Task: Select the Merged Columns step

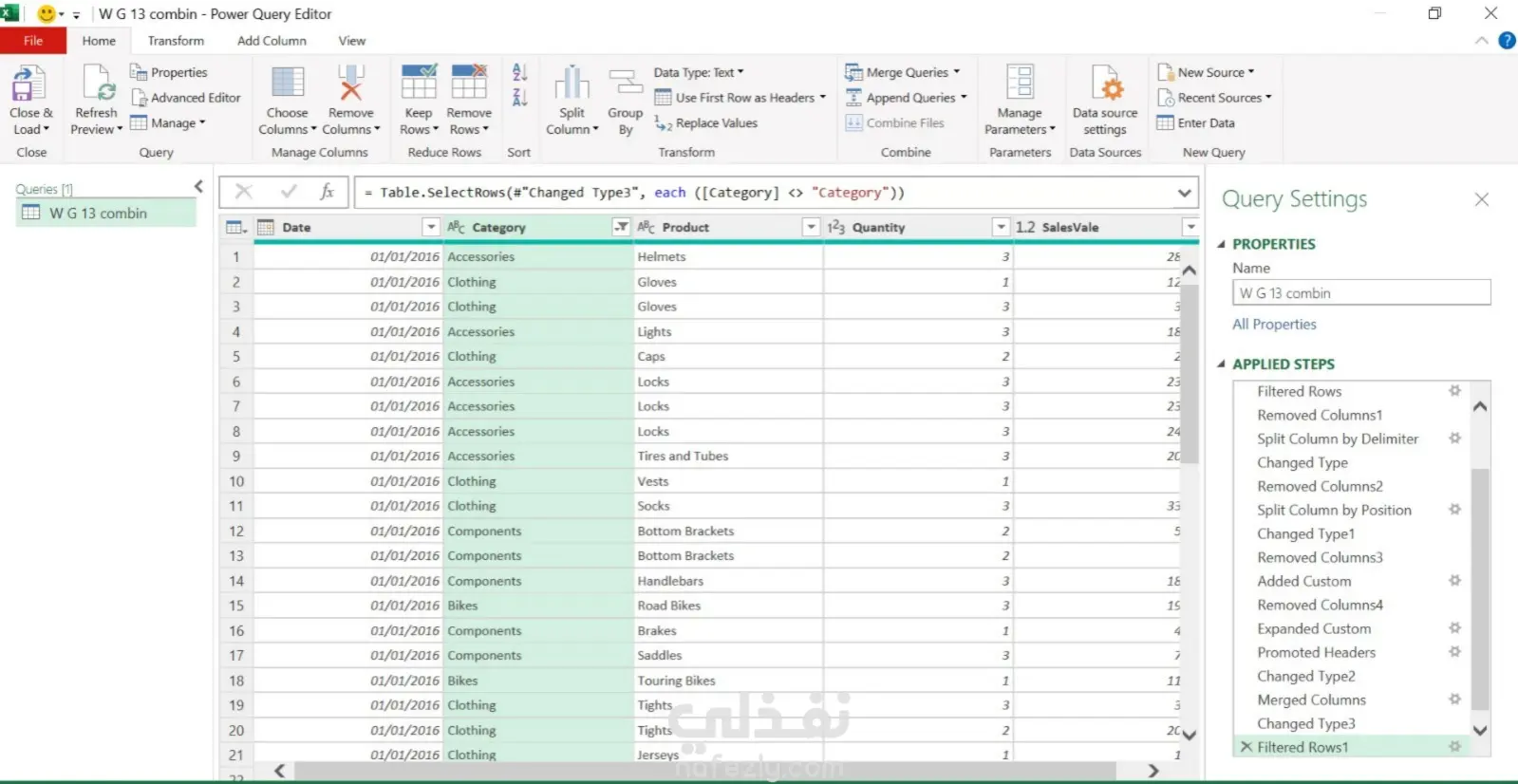Action: click(x=1312, y=700)
